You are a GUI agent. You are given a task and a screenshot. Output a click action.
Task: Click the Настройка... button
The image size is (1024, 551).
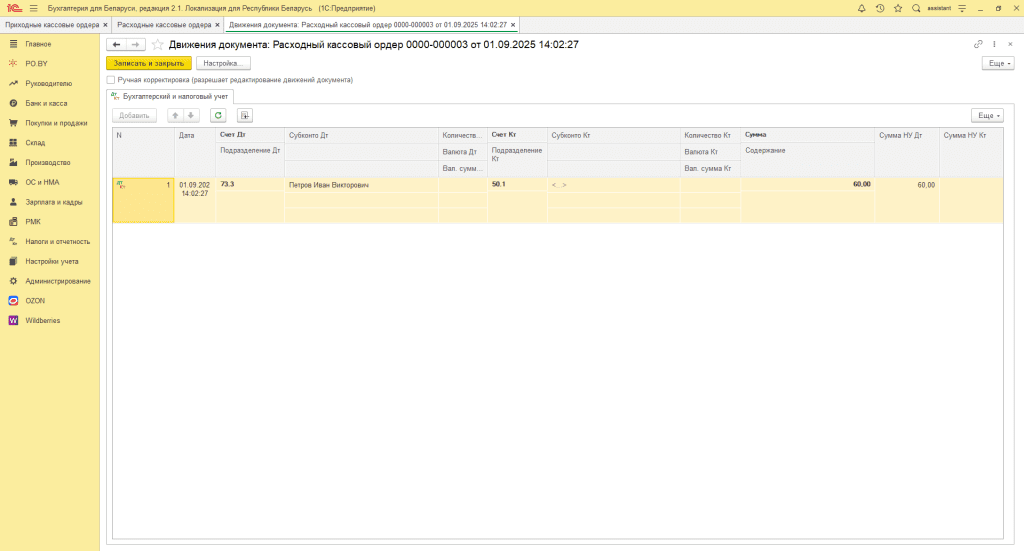tap(223, 63)
